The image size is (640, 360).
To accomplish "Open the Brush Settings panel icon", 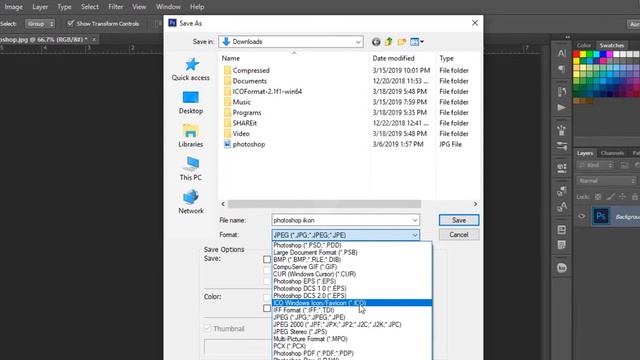I will (562, 130).
